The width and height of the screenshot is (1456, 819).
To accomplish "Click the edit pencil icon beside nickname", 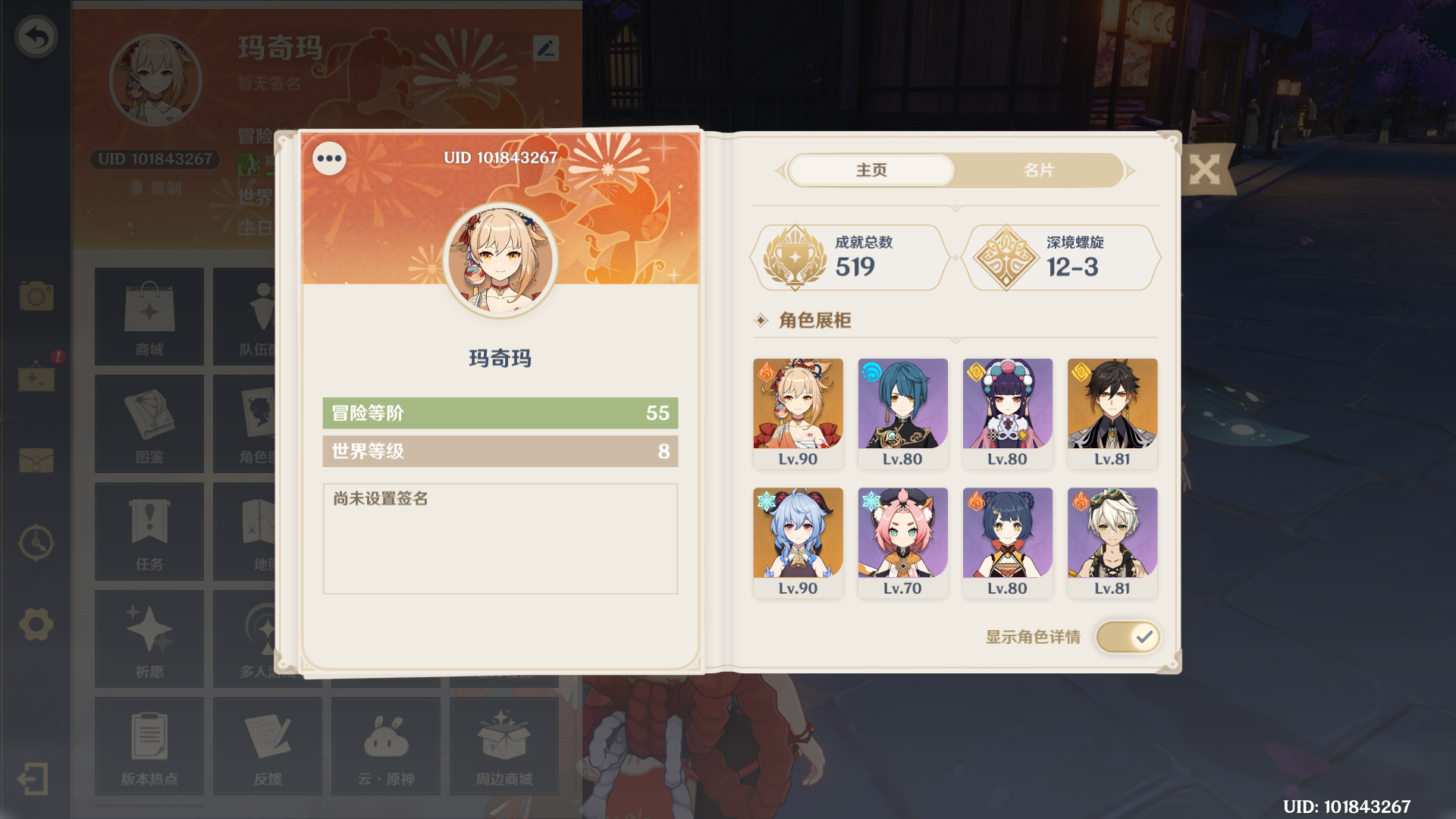I will (x=546, y=49).
